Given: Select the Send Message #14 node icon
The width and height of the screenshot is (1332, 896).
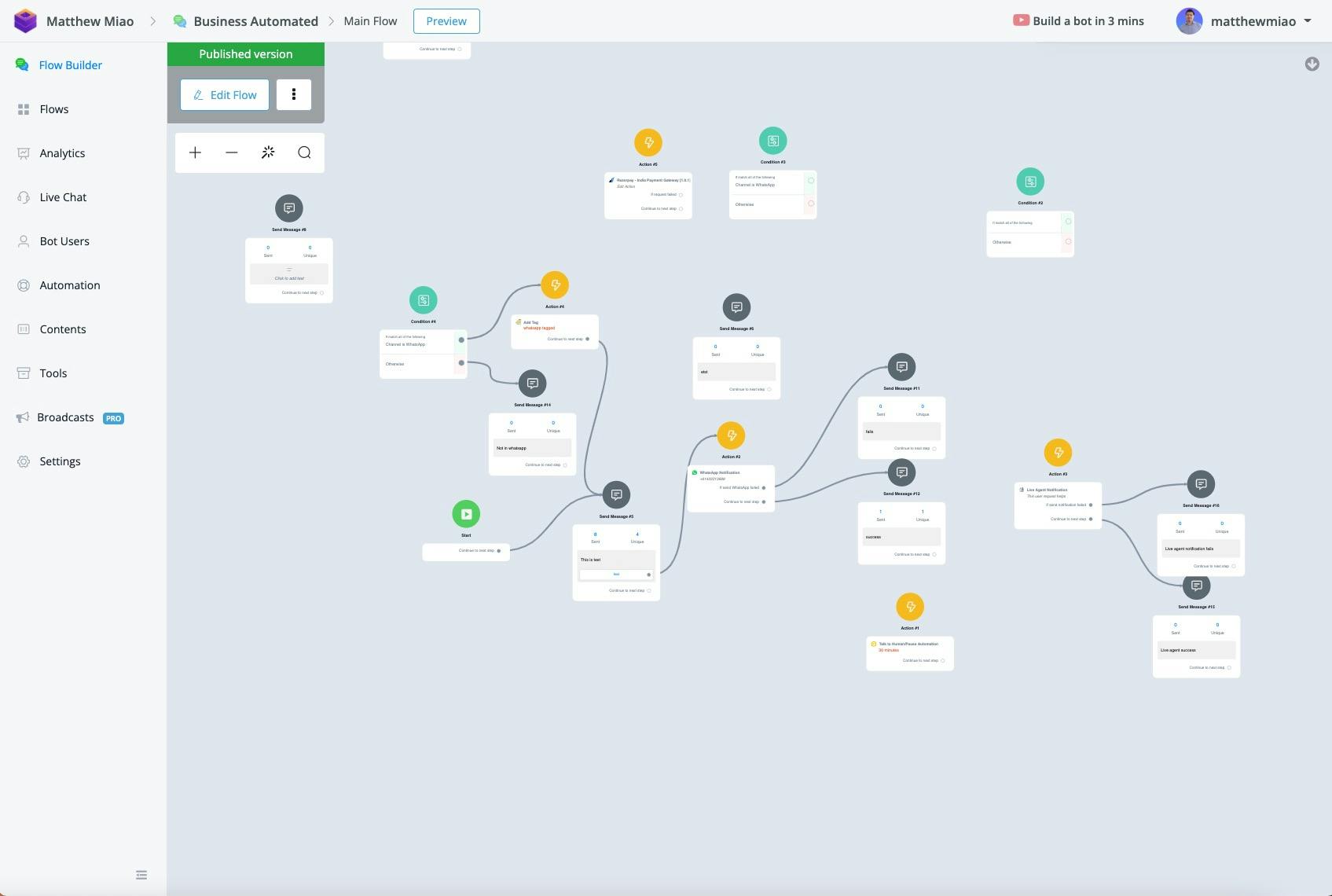Looking at the screenshot, I should coord(532,384).
